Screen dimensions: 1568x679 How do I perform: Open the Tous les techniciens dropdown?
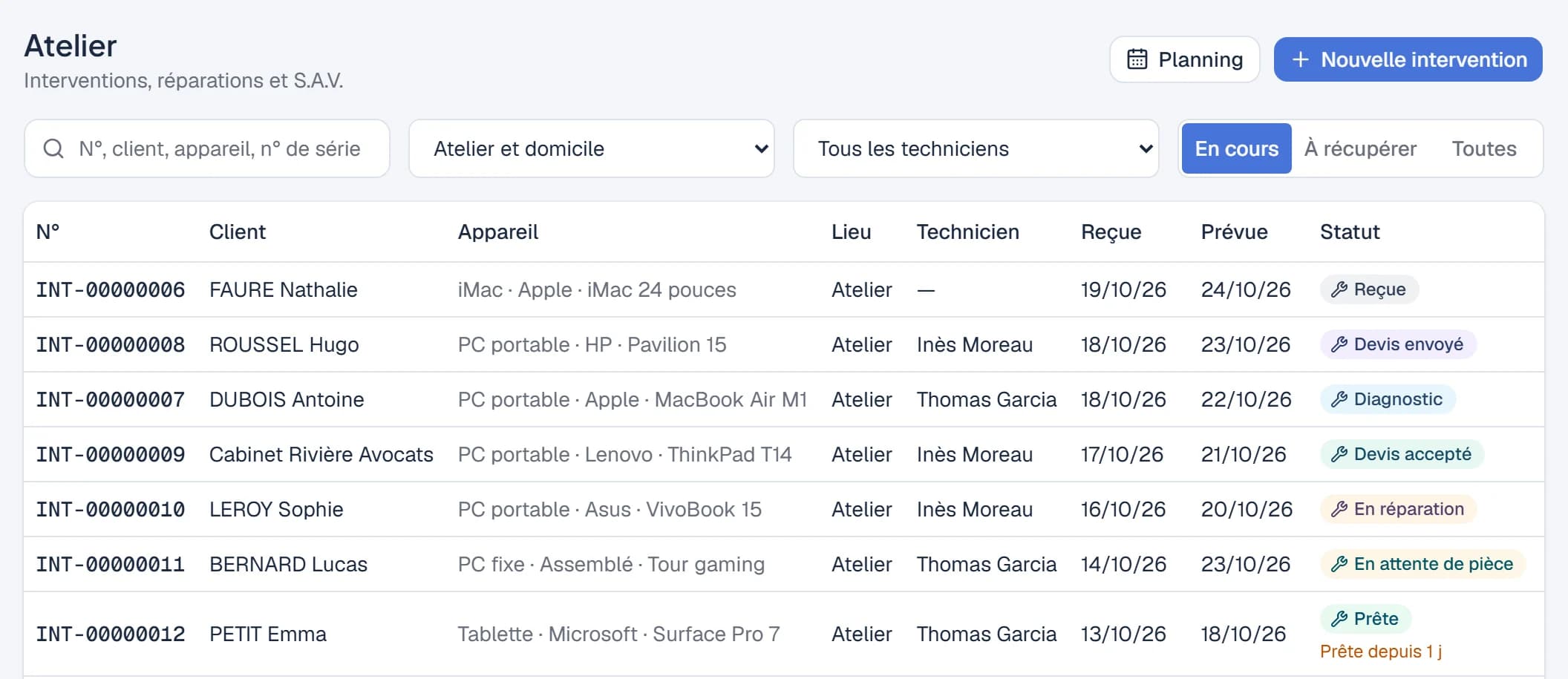coord(976,148)
